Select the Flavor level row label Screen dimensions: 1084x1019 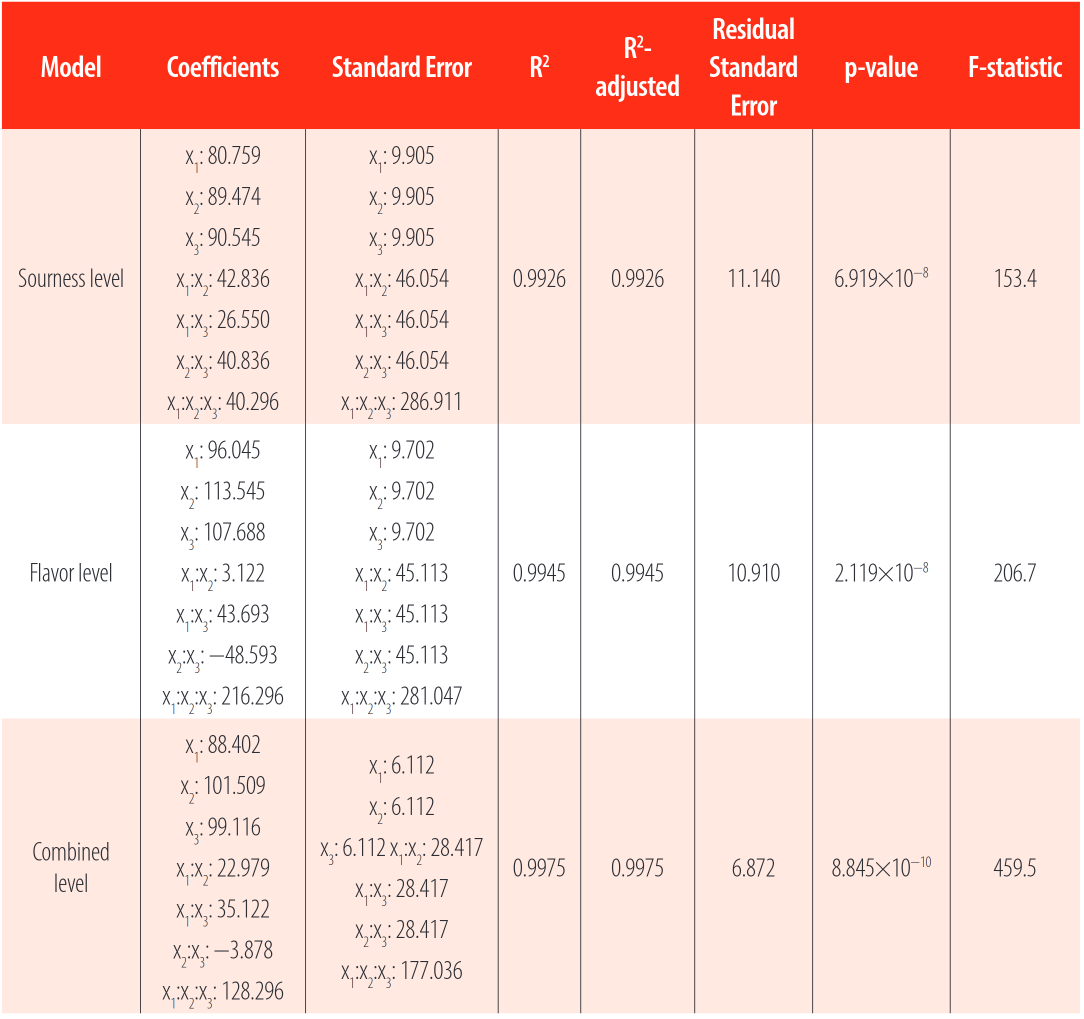tap(71, 573)
